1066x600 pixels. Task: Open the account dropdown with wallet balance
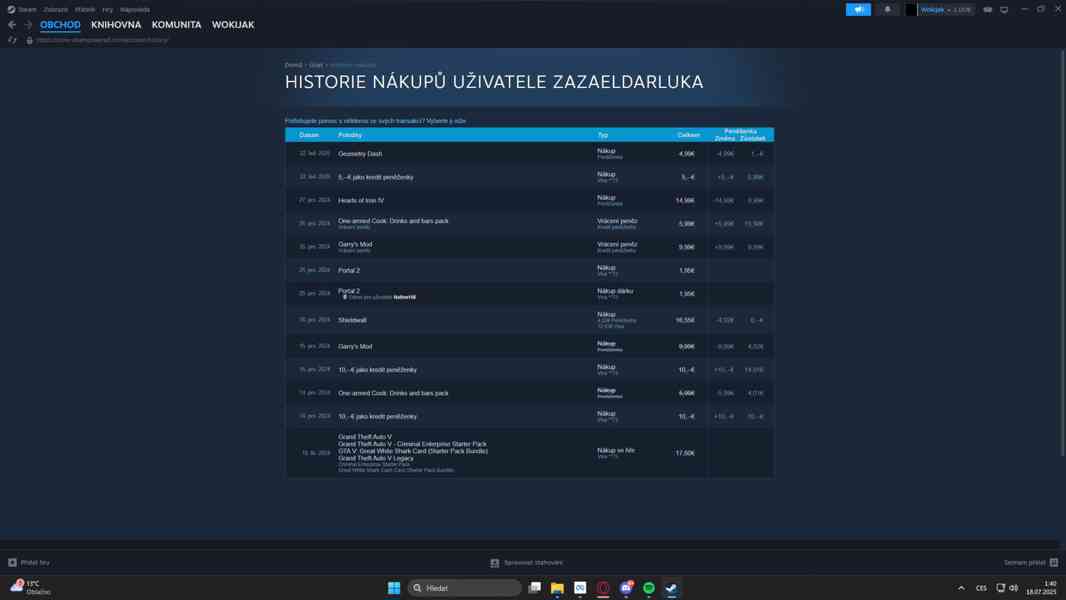[x=946, y=10]
